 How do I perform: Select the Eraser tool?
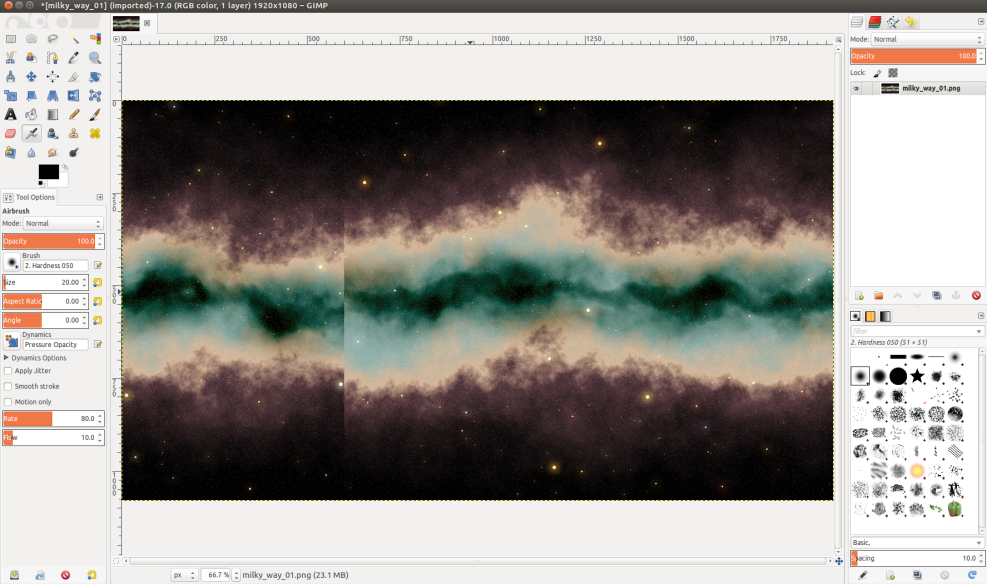click(10, 134)
